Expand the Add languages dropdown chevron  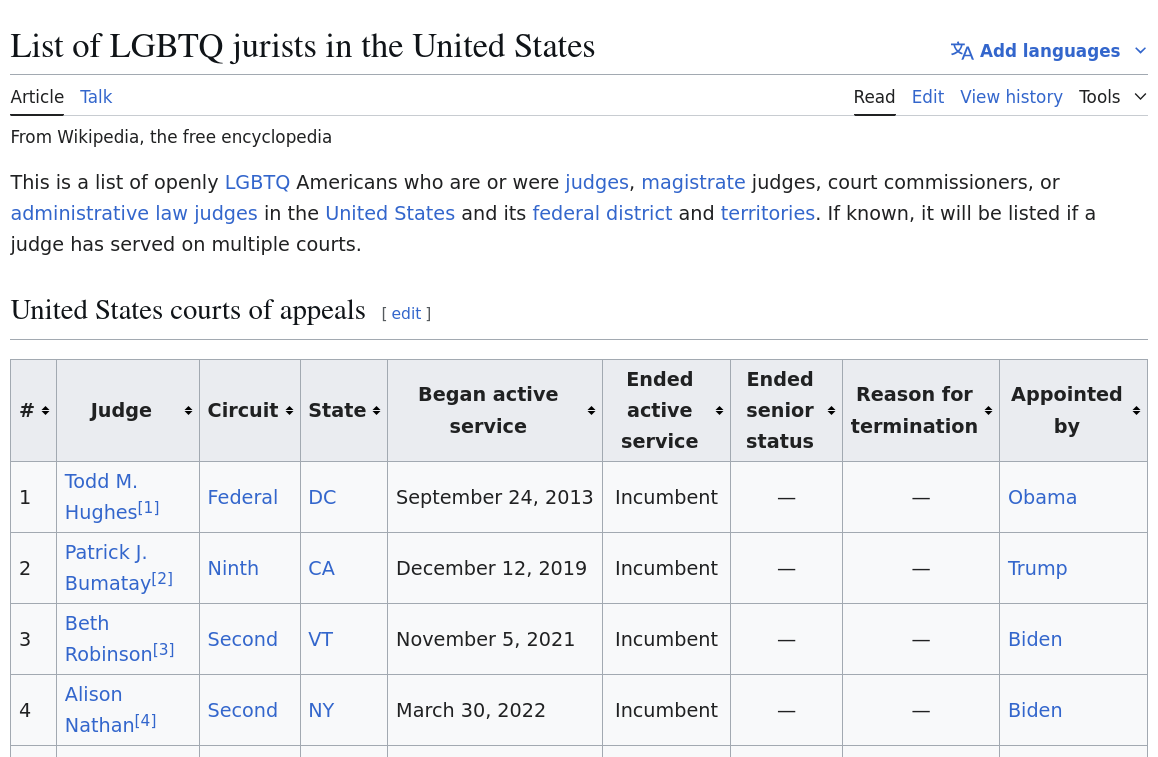pyautogui.click(x=1140, y=50)
